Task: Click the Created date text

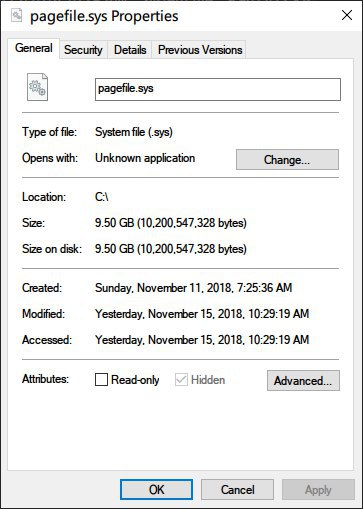Action: pyautogui.click(x=193, y=288)
